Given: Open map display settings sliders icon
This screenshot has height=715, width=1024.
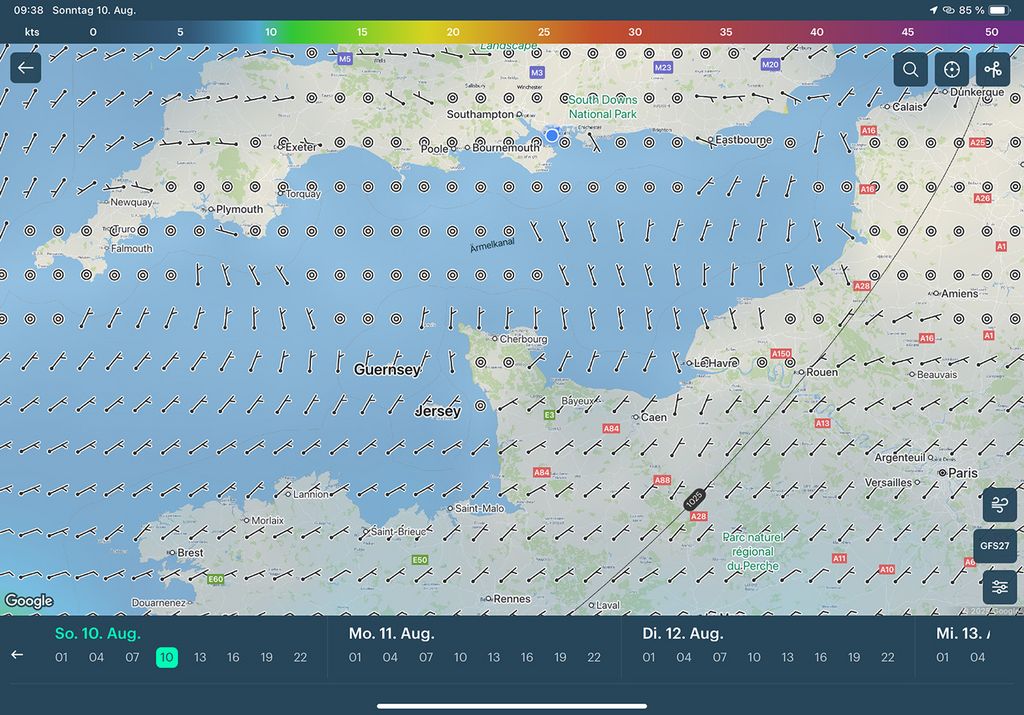Looking at the screenshot, I should (x=999, y=587).
